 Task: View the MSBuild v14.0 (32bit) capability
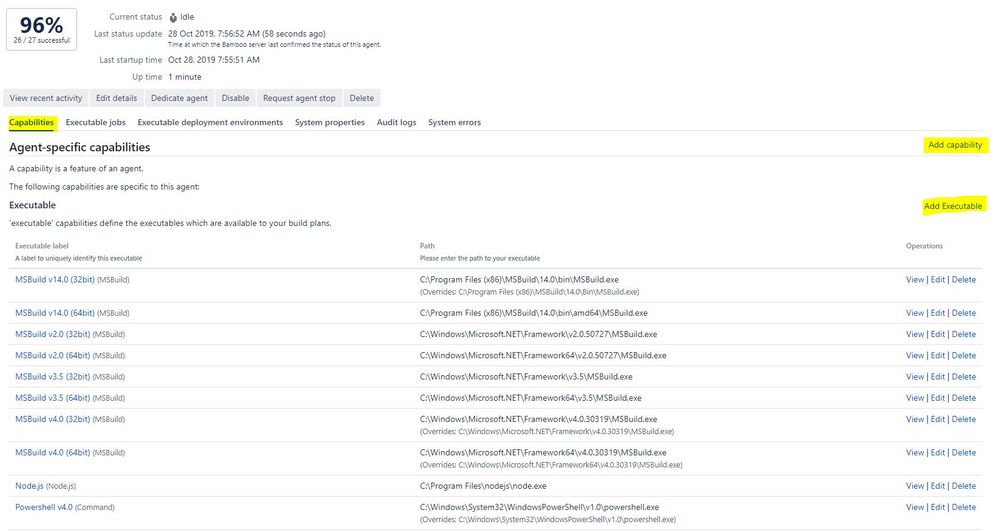915,280
